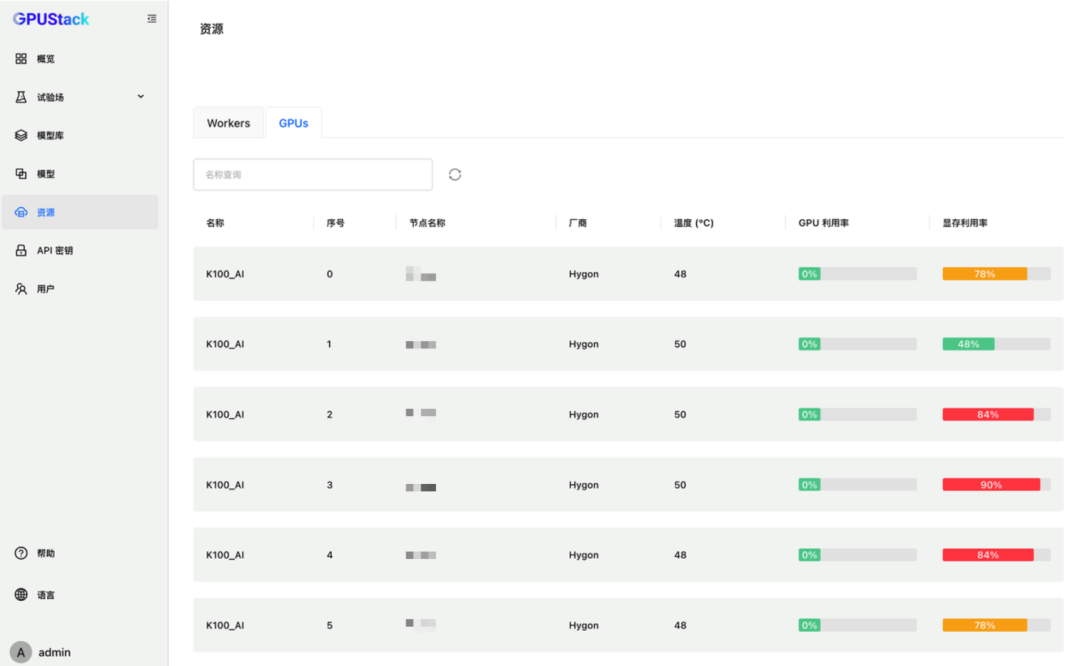Open API 密钥 lock icon

pyautogui.click(x=21, y=251)
